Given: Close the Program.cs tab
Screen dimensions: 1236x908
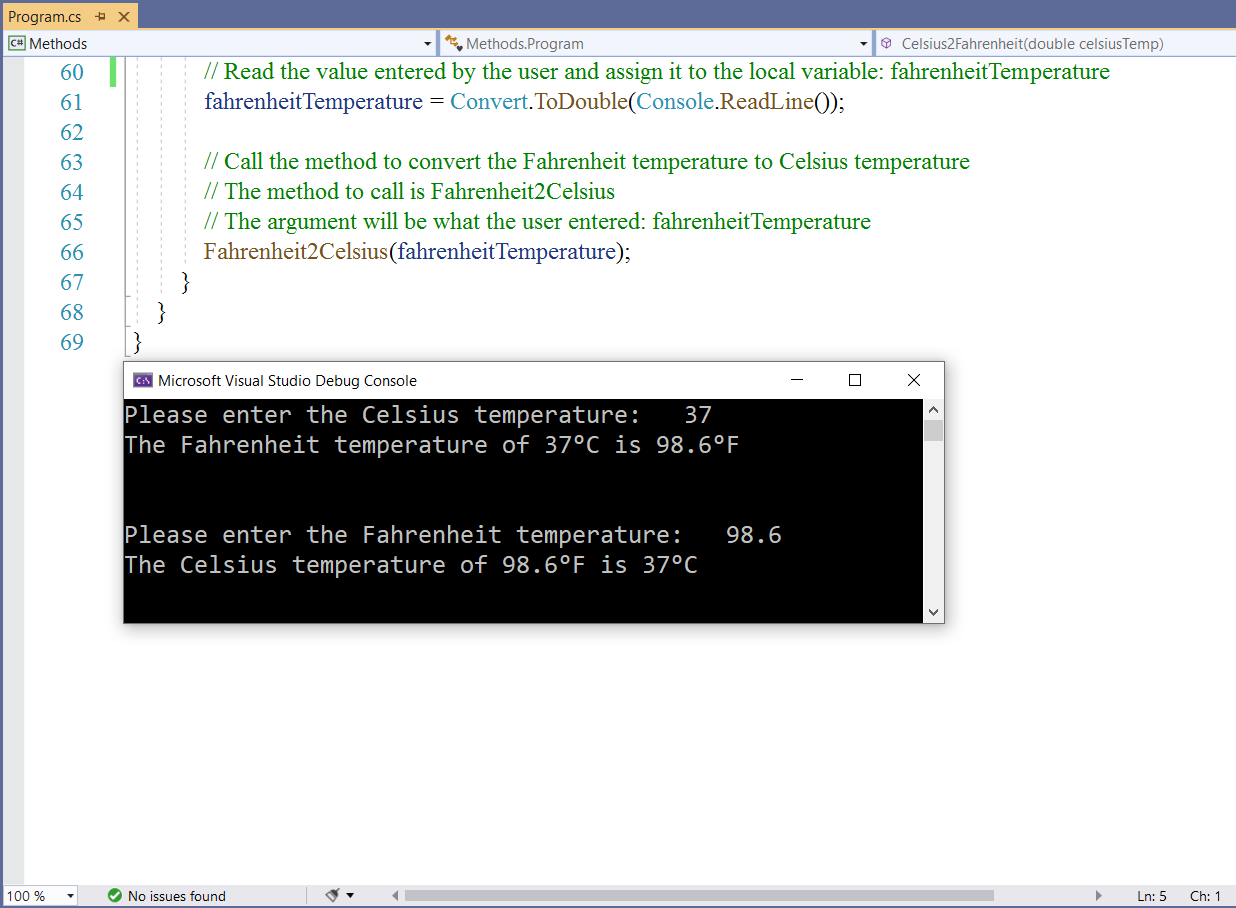Looking at the screenshot, I should tap(124, 17).
